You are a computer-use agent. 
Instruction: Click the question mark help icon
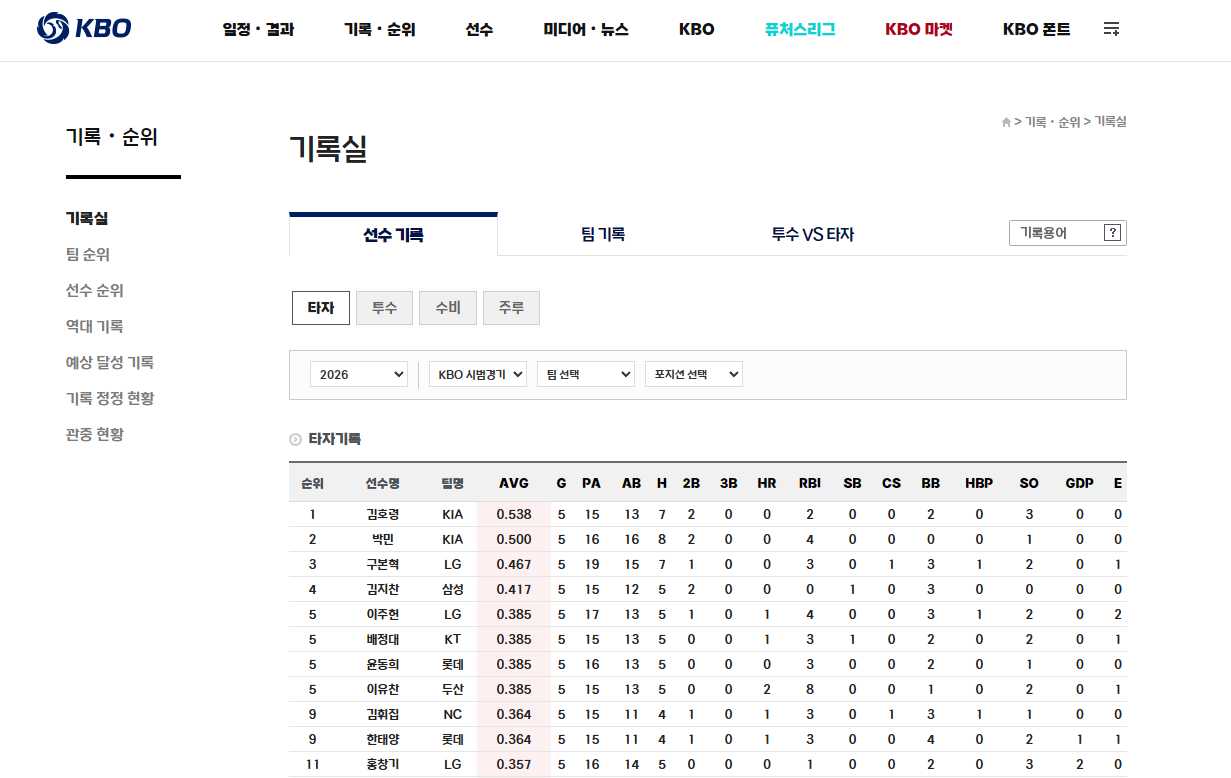click(1113, 233)
